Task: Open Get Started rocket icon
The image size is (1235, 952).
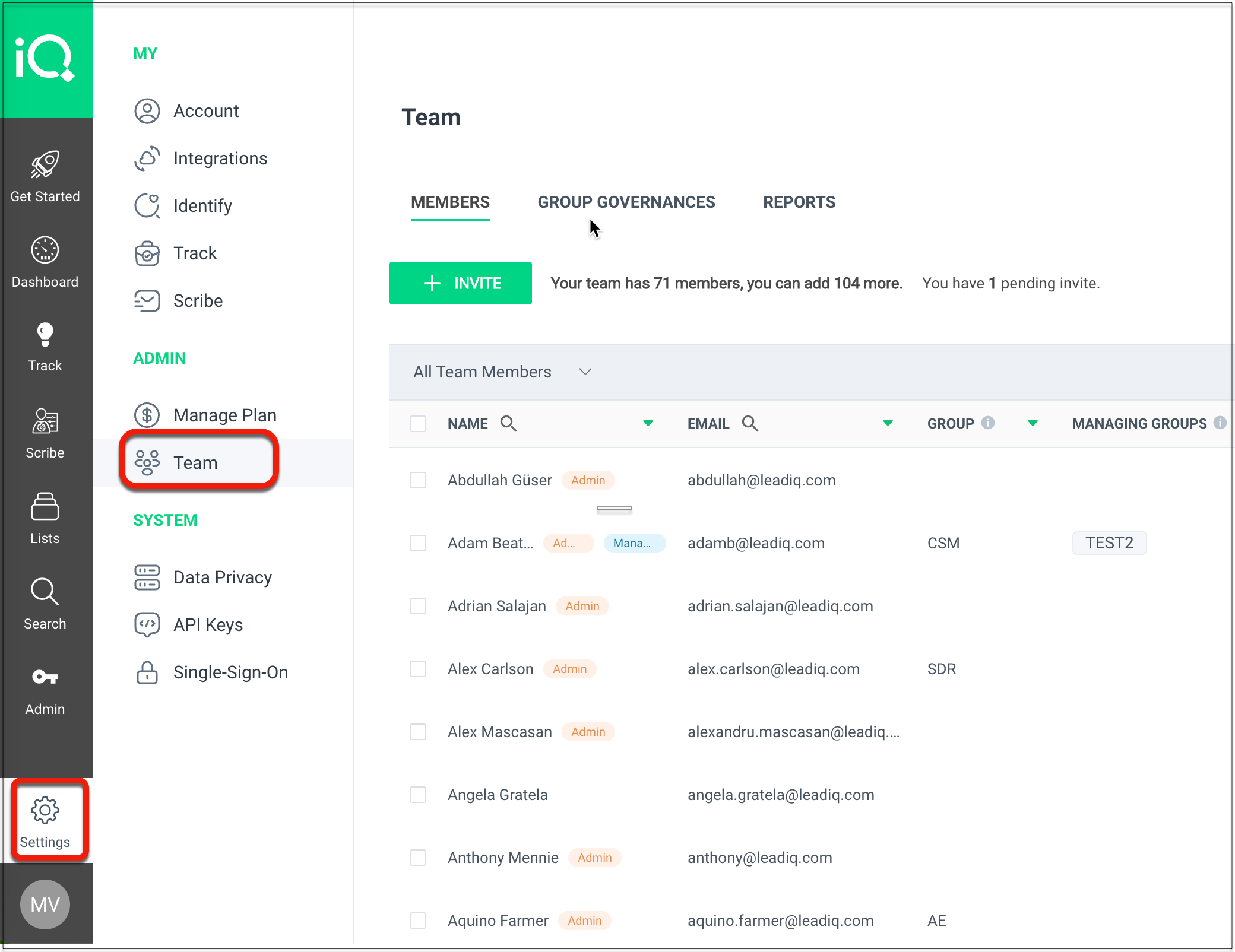Action: (45, 165)
